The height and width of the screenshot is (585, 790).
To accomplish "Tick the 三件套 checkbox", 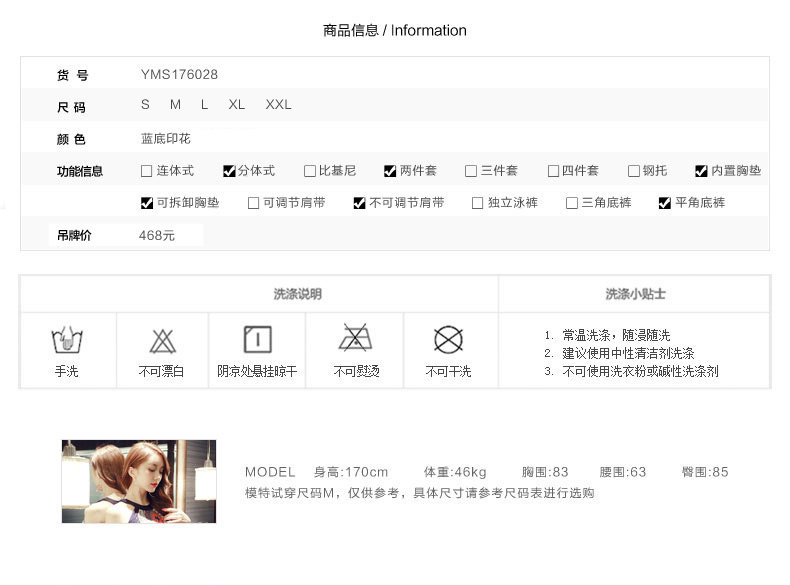I will (471, 171).
